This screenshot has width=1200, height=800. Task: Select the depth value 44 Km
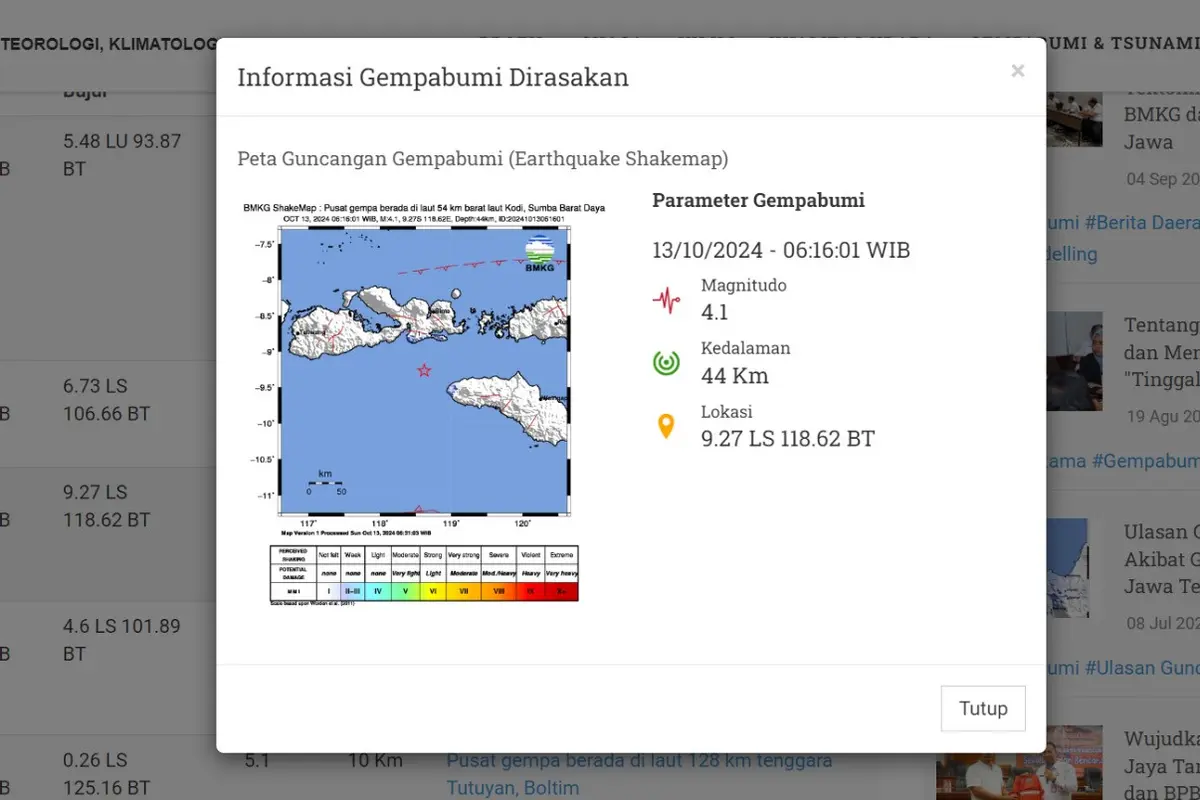click(x=735, y=376)
